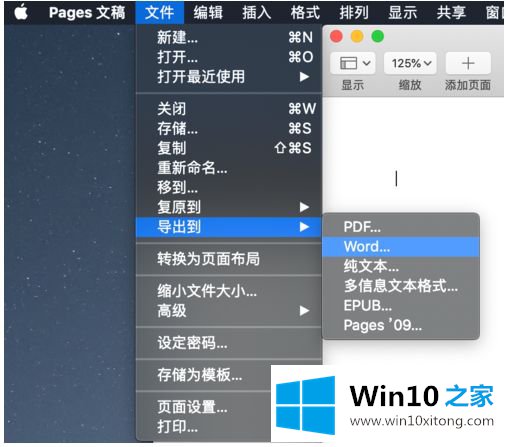
Task: Click the yellow minimize window button
Action: 357,36
